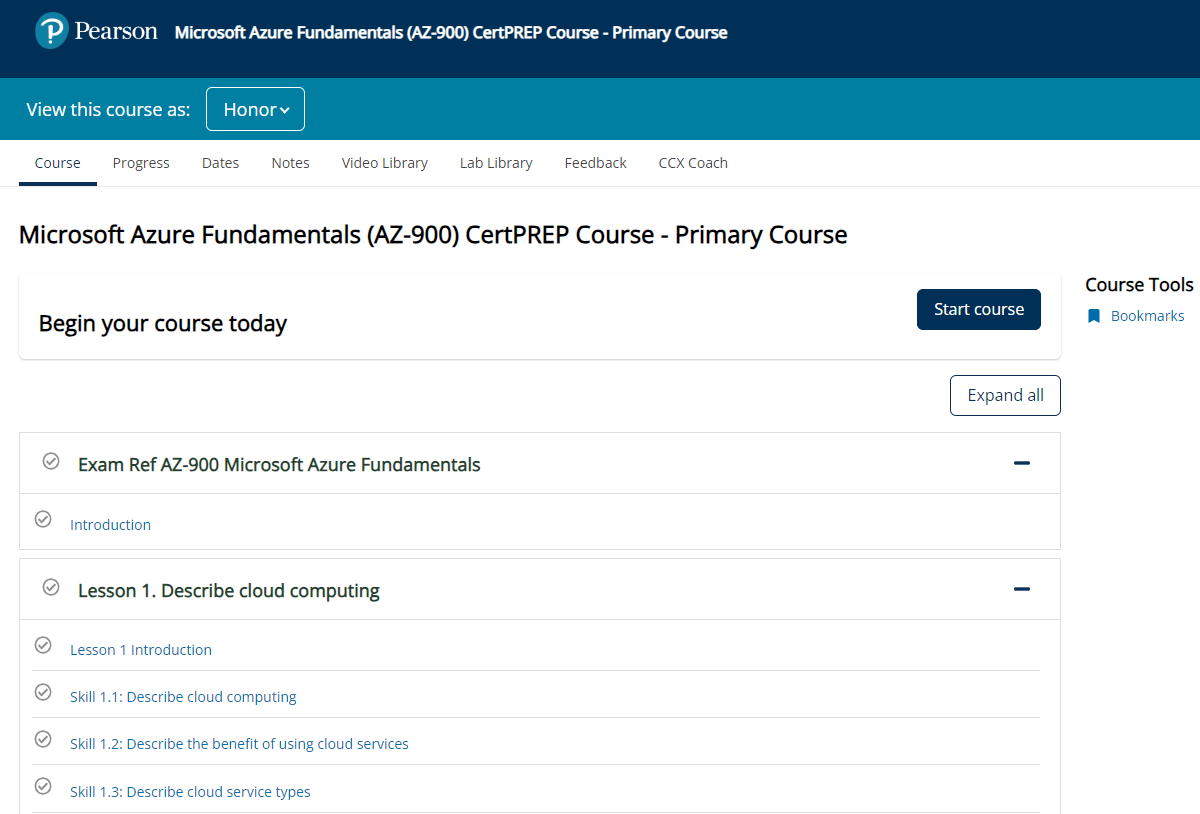Click the header course title text

point(451,33)
